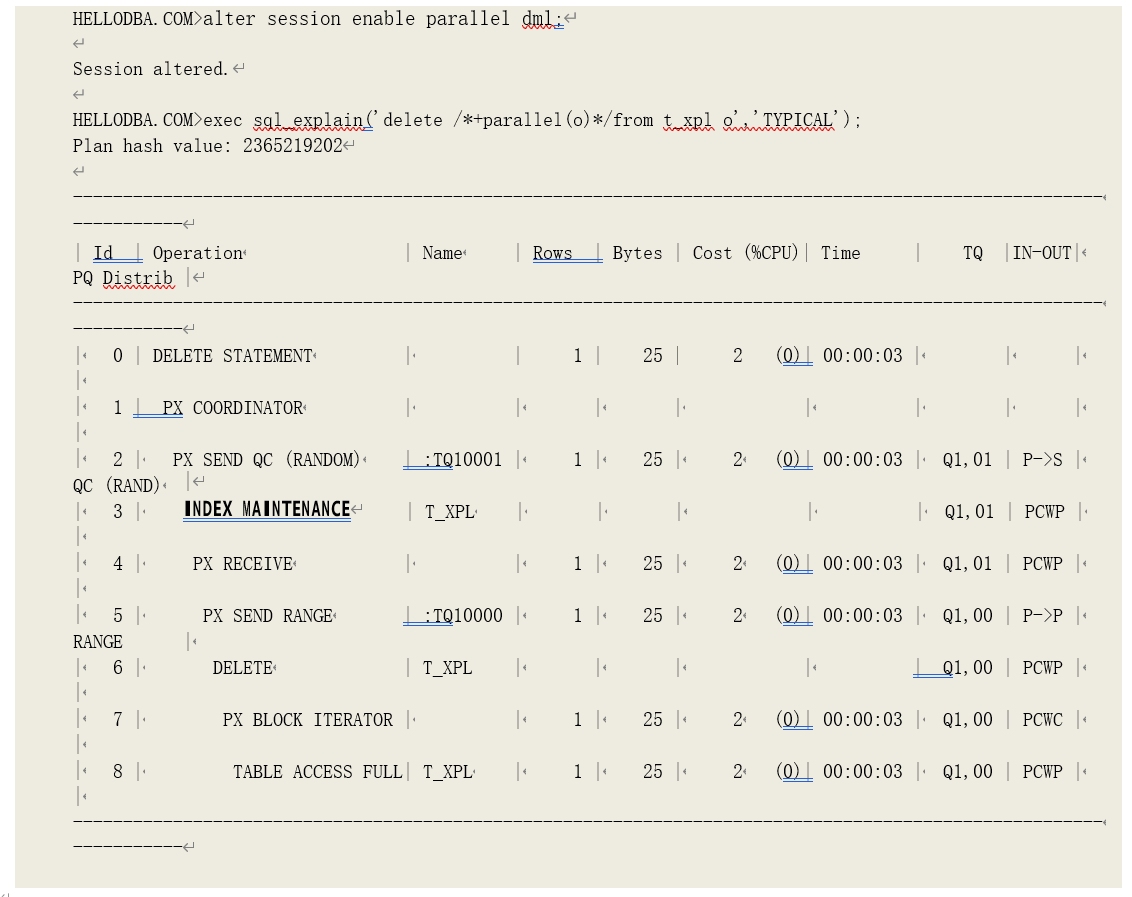The image size is (1132, 897).
Task: Click Id 3 in the plan table
Action: 118,512
